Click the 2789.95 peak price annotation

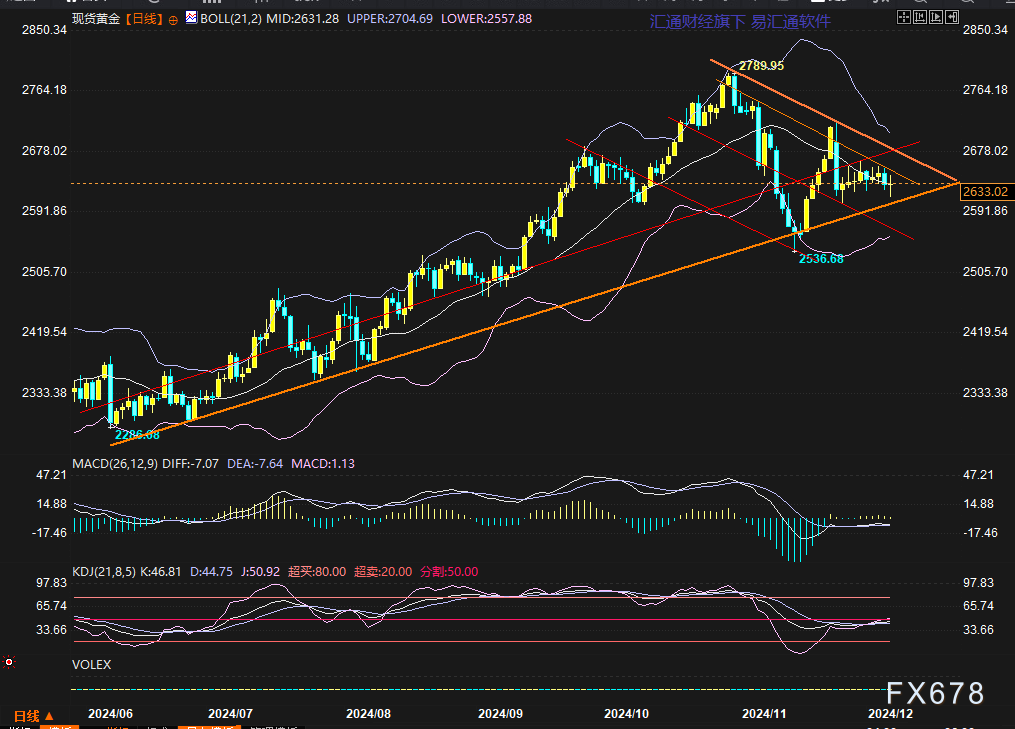(x=761, y=65)
